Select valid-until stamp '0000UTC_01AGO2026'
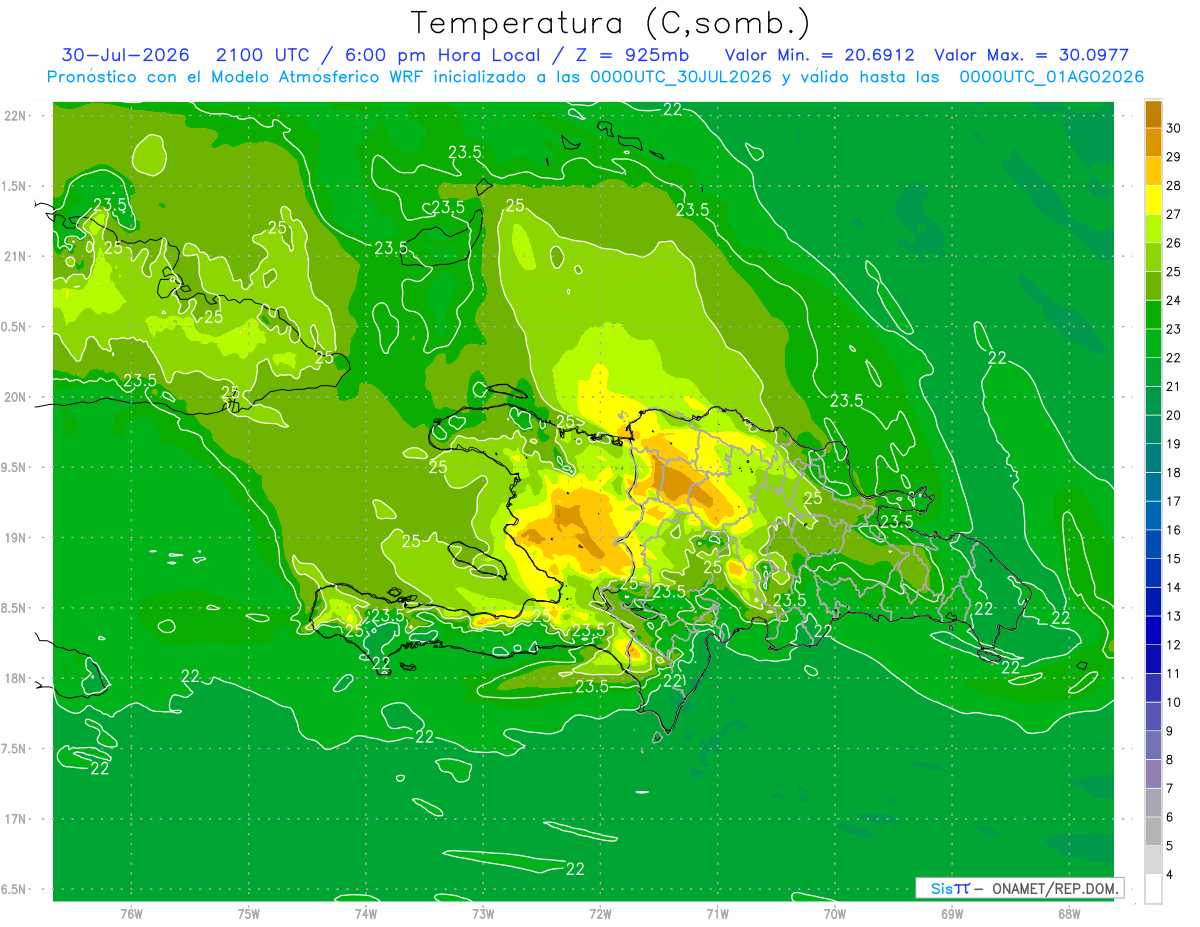 [x=1051, y=77]
